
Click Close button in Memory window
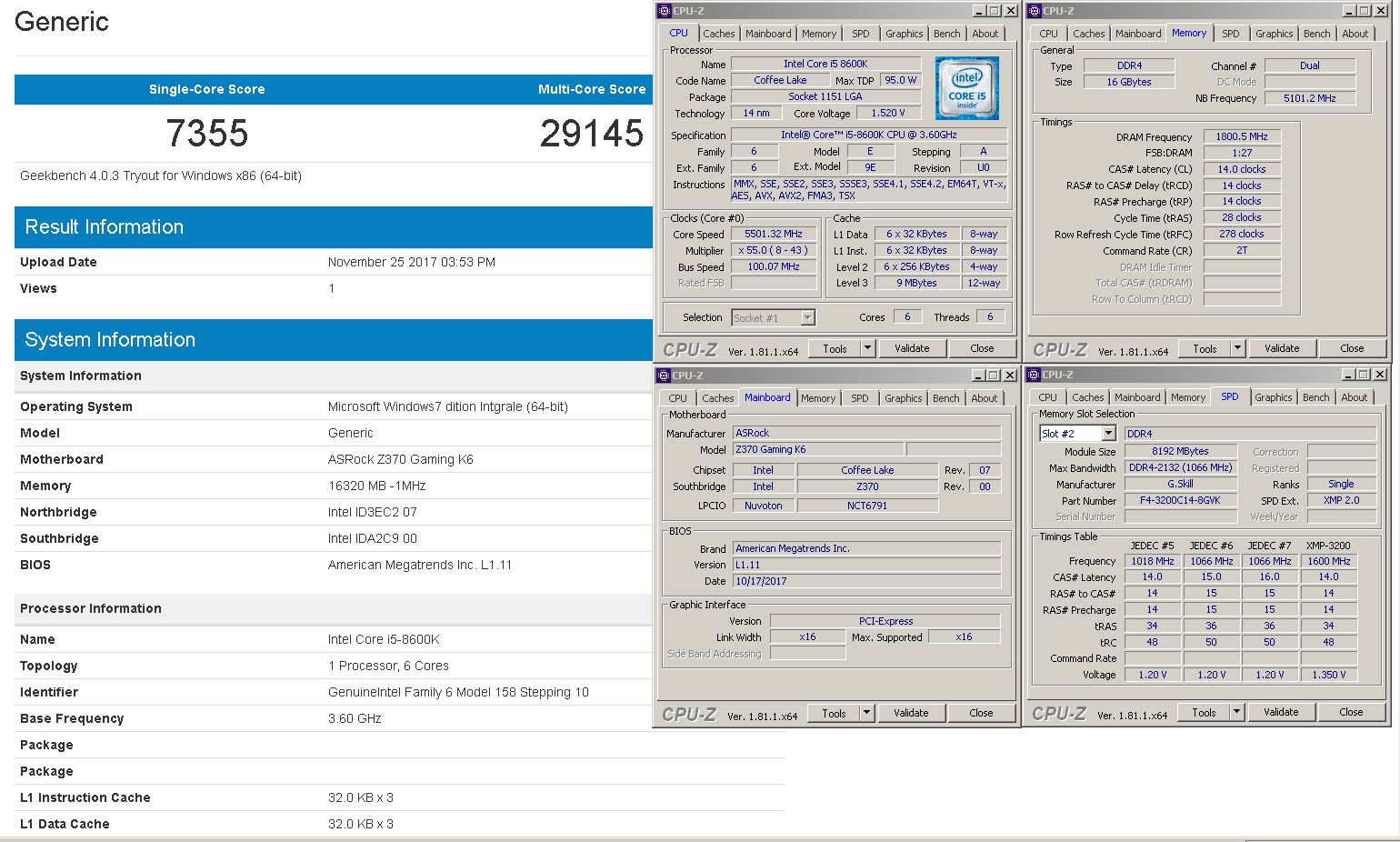click(x=1352, y=348)
